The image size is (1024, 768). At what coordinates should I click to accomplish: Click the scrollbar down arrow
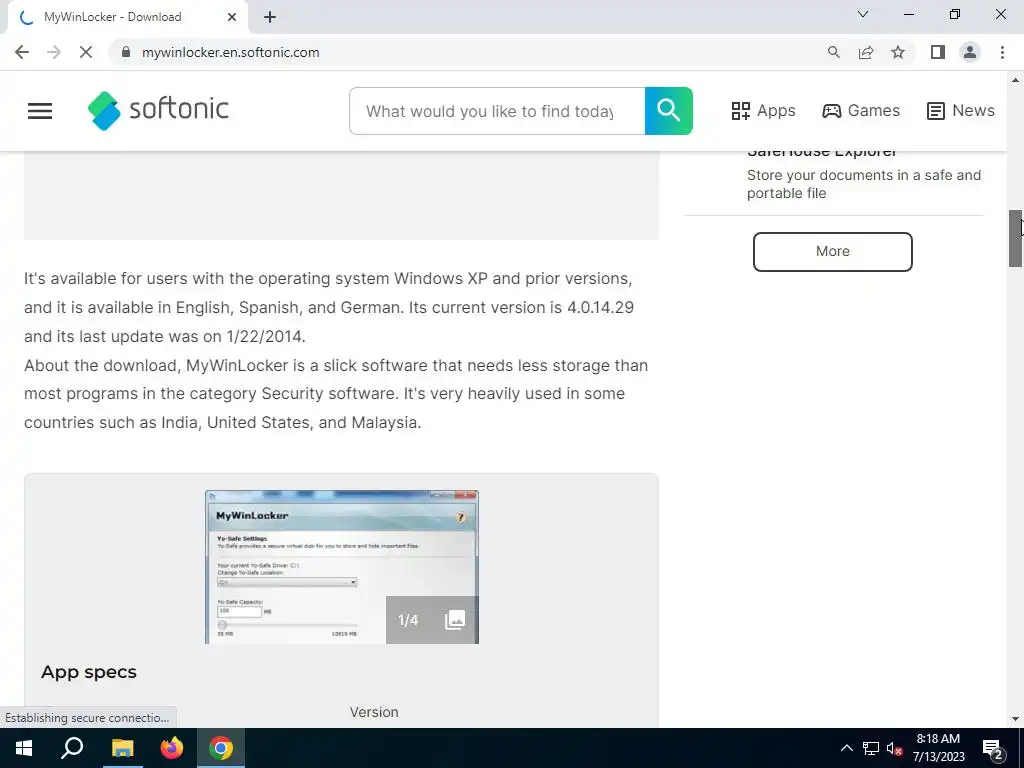click(1015, 720)
